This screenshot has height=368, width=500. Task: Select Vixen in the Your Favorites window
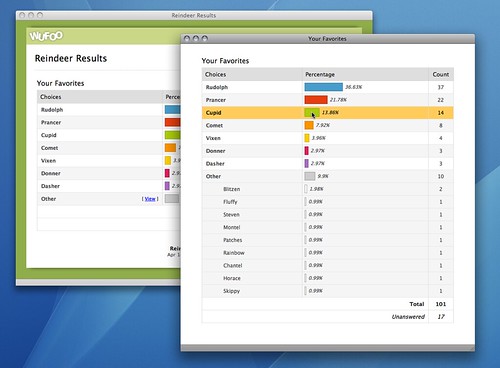tap(213, 138)
